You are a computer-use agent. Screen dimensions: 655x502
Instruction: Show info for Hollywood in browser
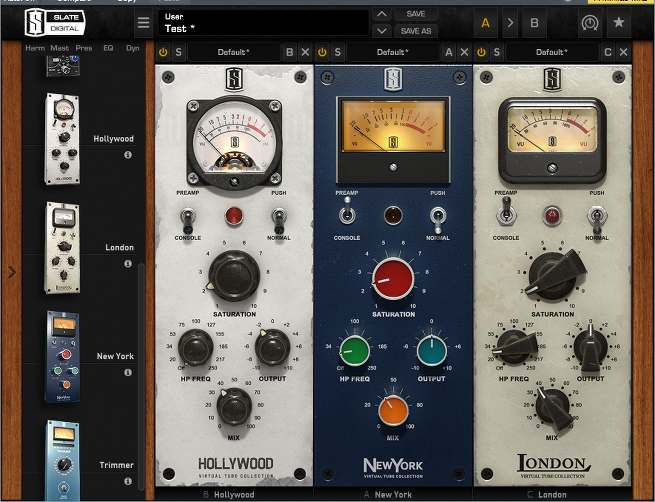(128, 155)
